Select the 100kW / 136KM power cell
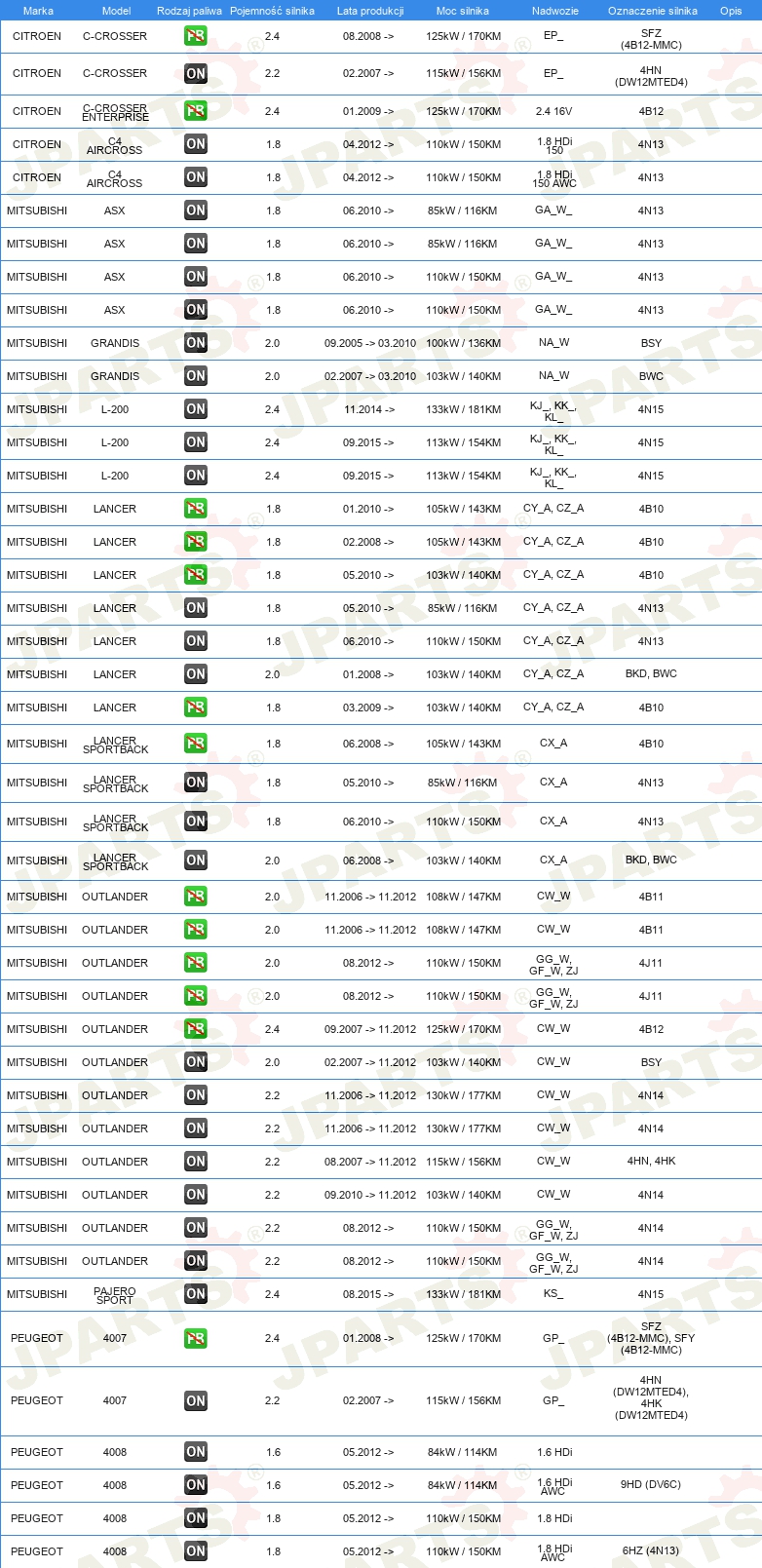 coord(463,343)
